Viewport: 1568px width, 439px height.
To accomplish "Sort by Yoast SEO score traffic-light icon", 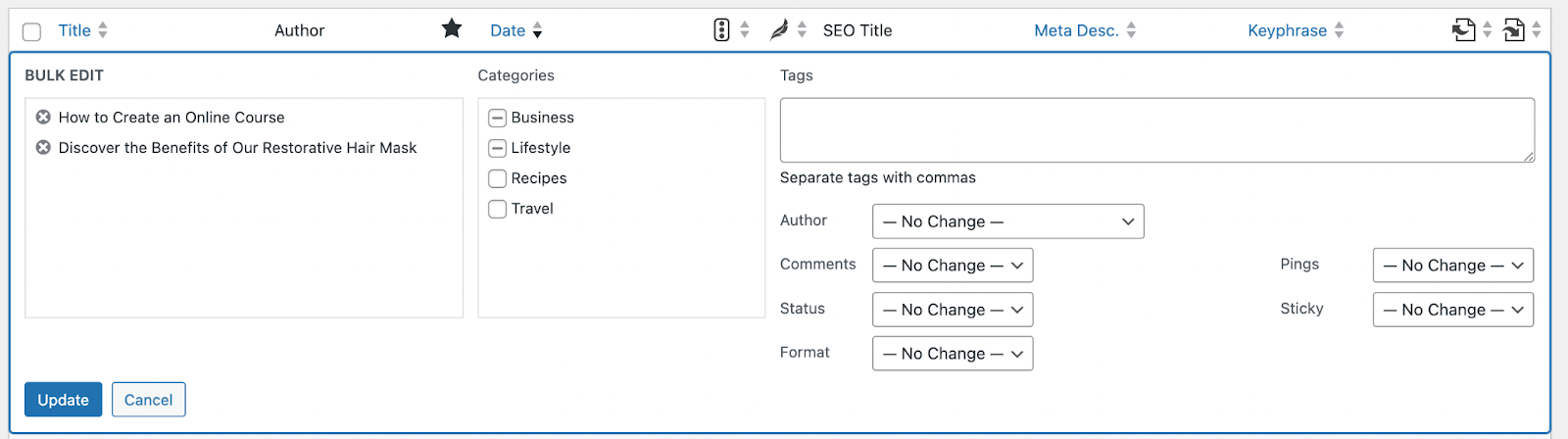I will pyautogui.click(x=722, y=30).
